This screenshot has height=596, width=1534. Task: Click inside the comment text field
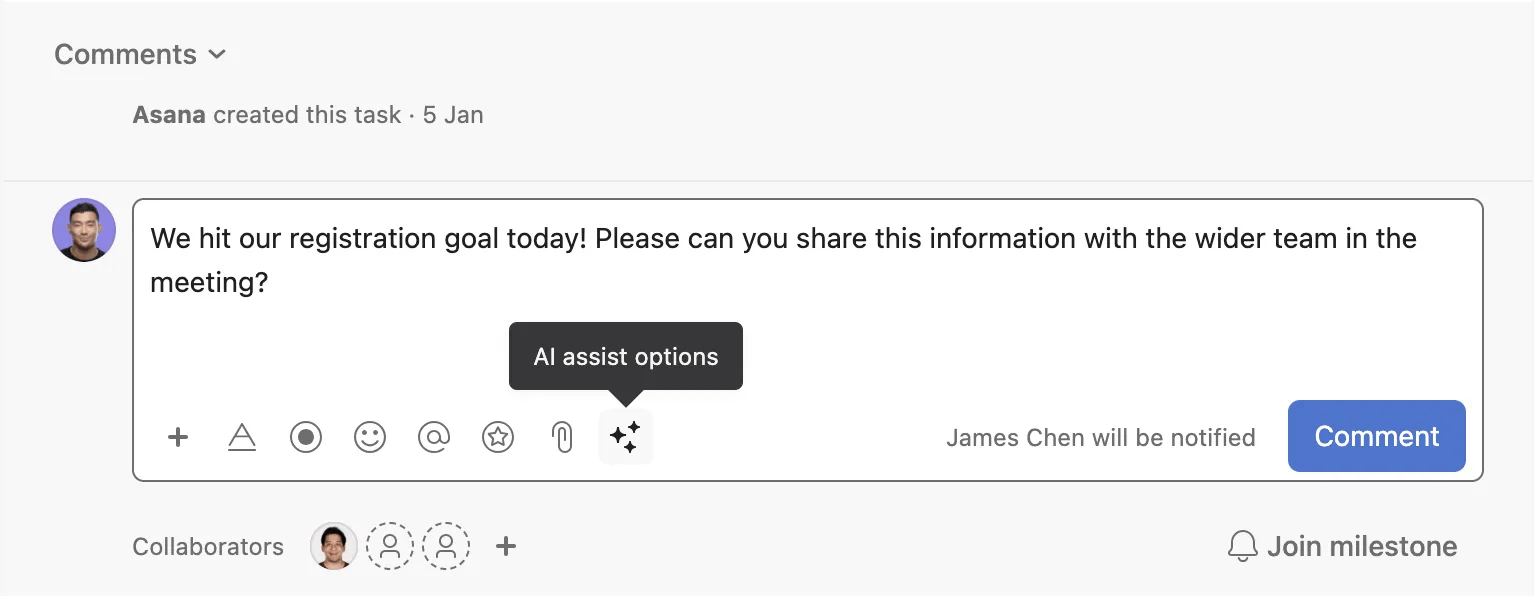[700, 260]
